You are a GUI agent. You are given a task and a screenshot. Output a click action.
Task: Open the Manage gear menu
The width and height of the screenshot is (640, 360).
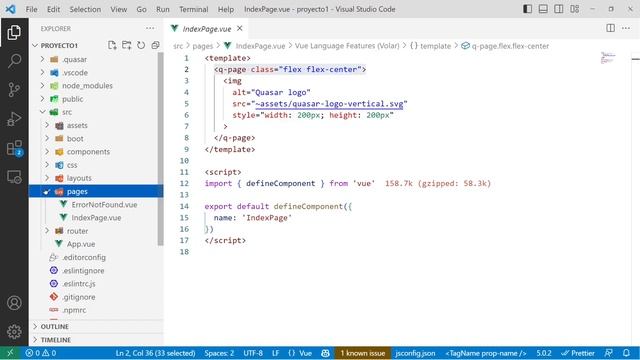(x=14, y=331)
